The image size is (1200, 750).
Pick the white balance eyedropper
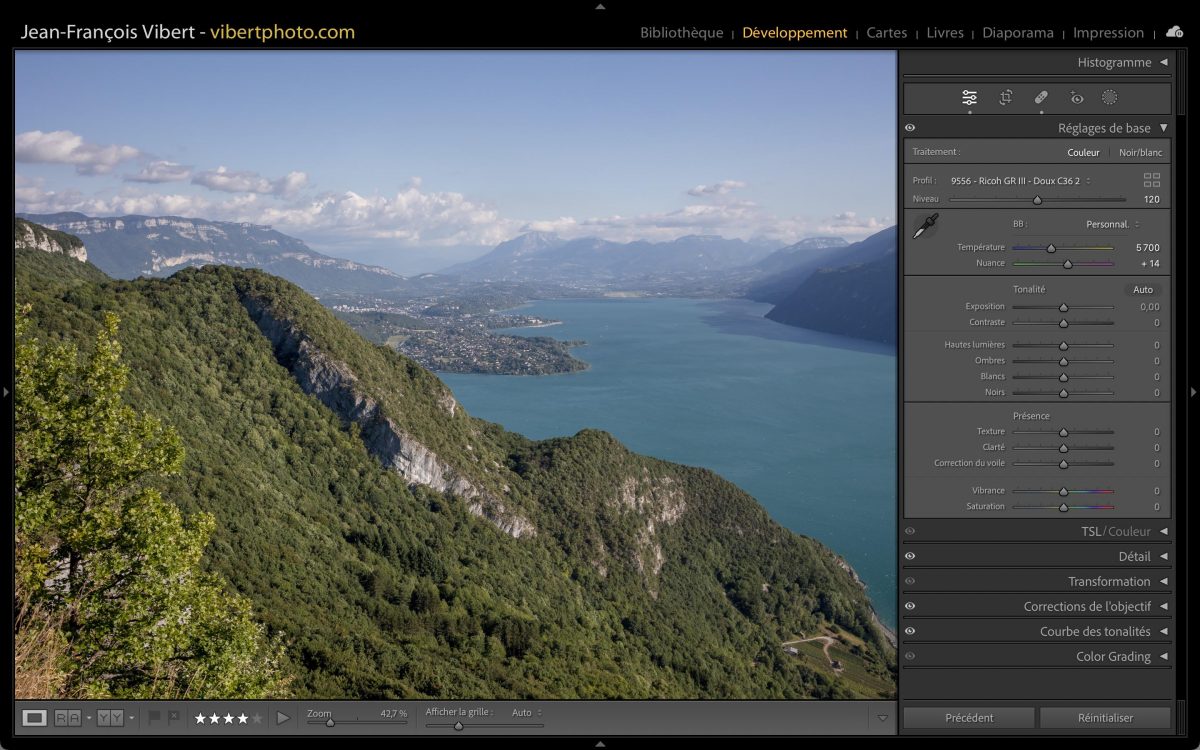pyautogui.click(x=925, y=226)
